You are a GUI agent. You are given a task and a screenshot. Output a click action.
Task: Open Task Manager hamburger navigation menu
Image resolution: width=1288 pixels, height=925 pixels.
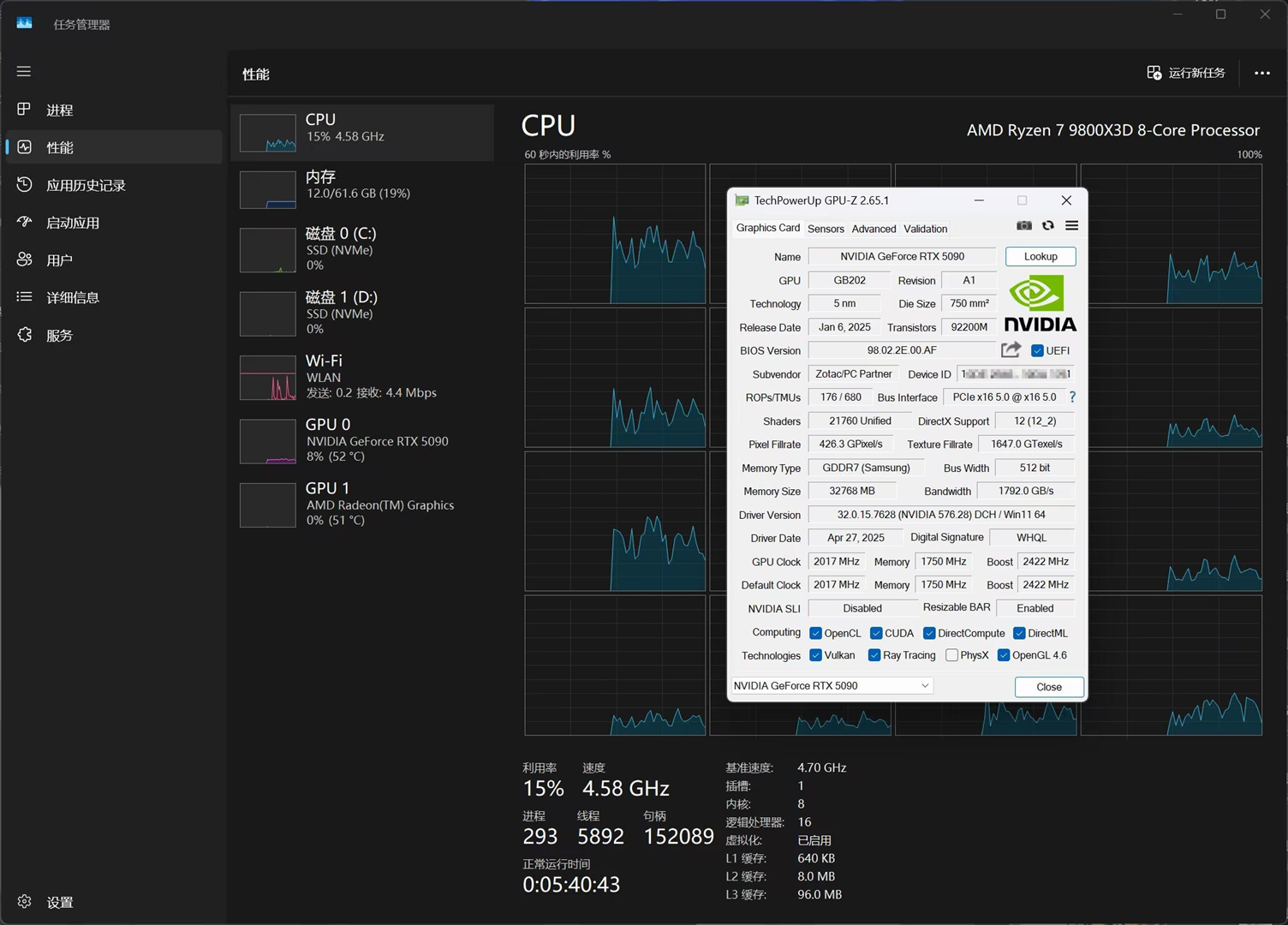[24, 71]
